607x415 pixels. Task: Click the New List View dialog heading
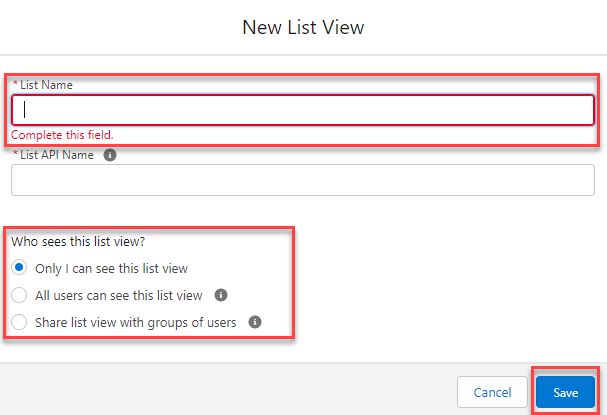pos(303,27)
